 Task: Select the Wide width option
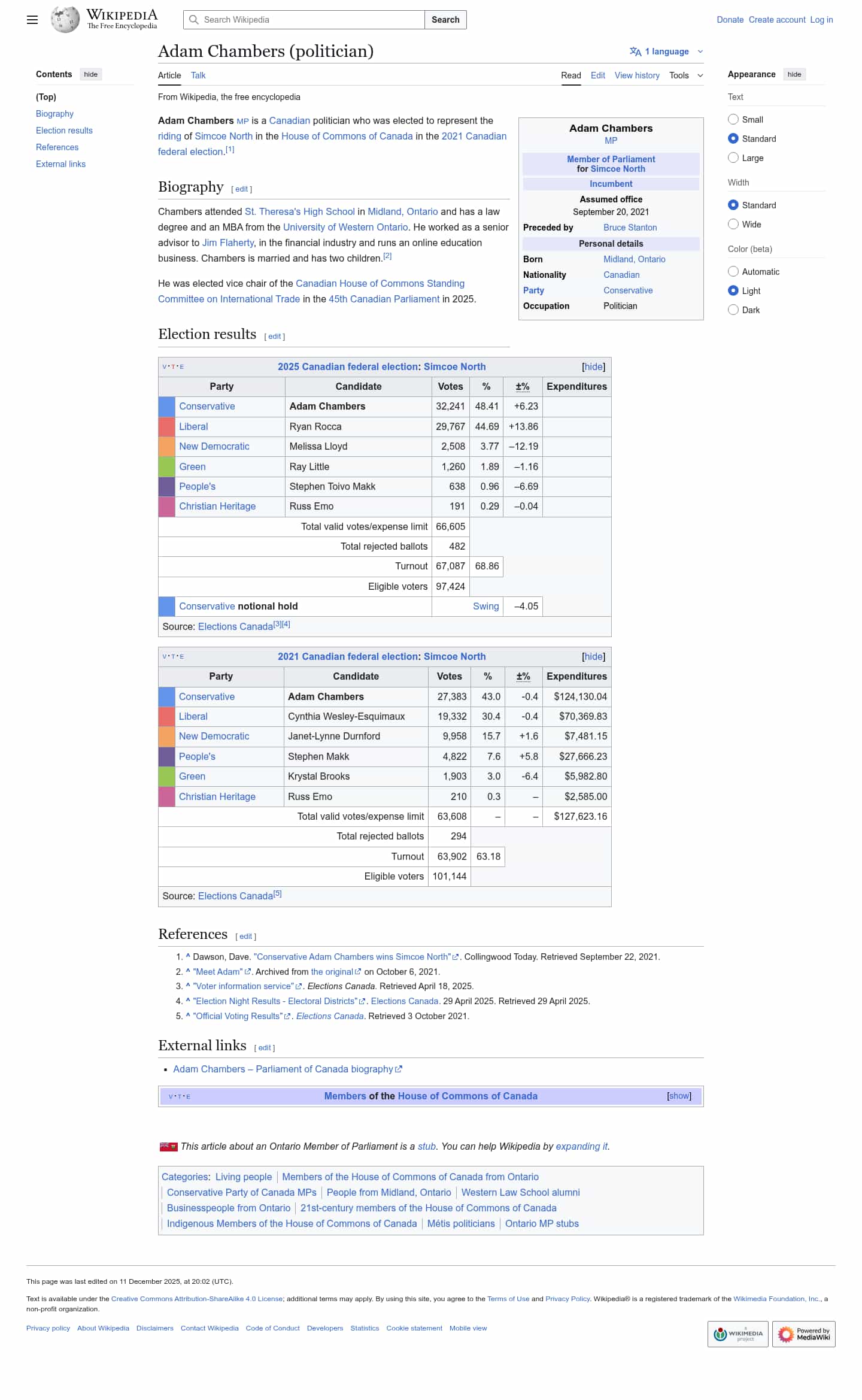(x=733, y=224)
